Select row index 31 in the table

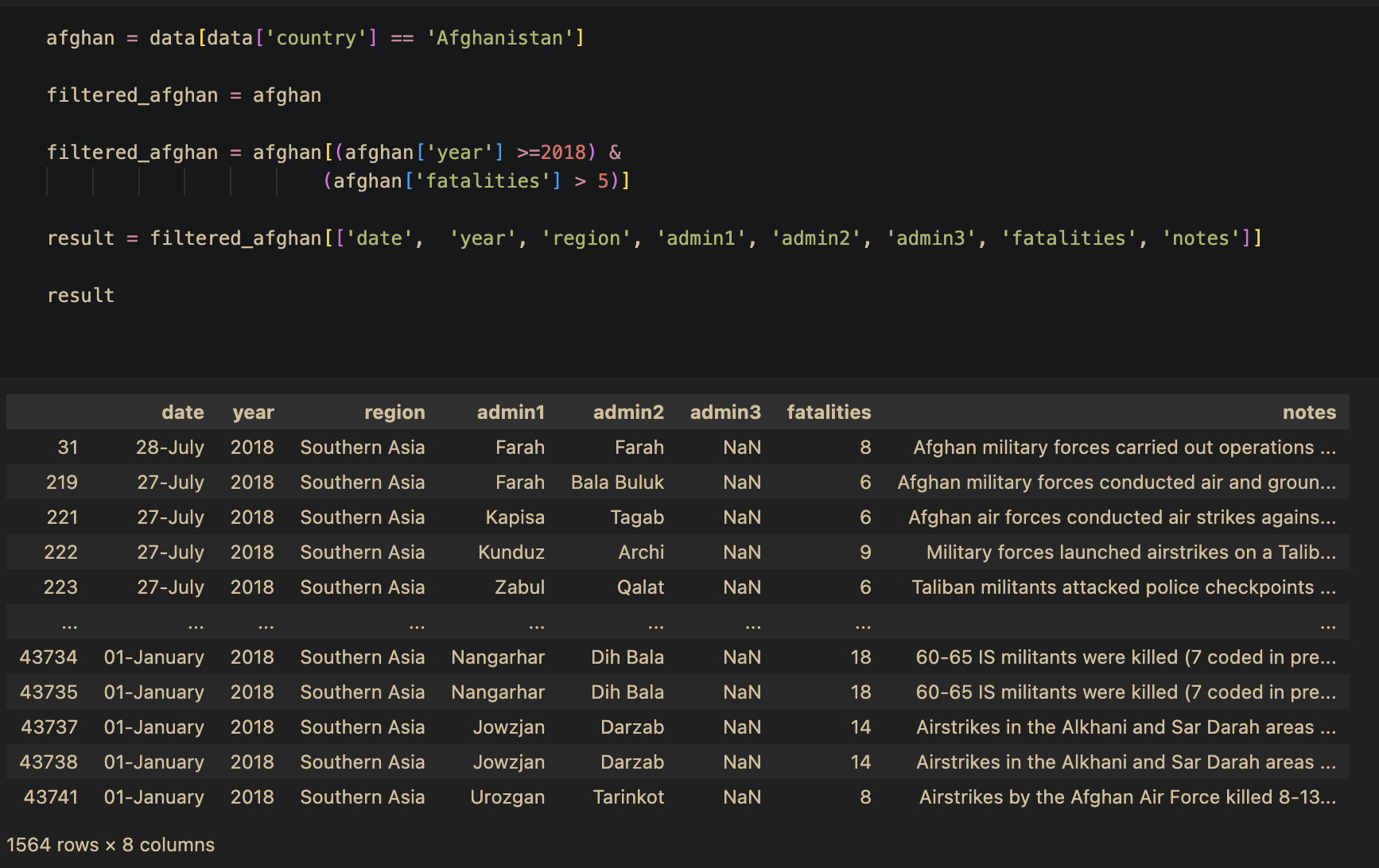(x=68, y=447)
